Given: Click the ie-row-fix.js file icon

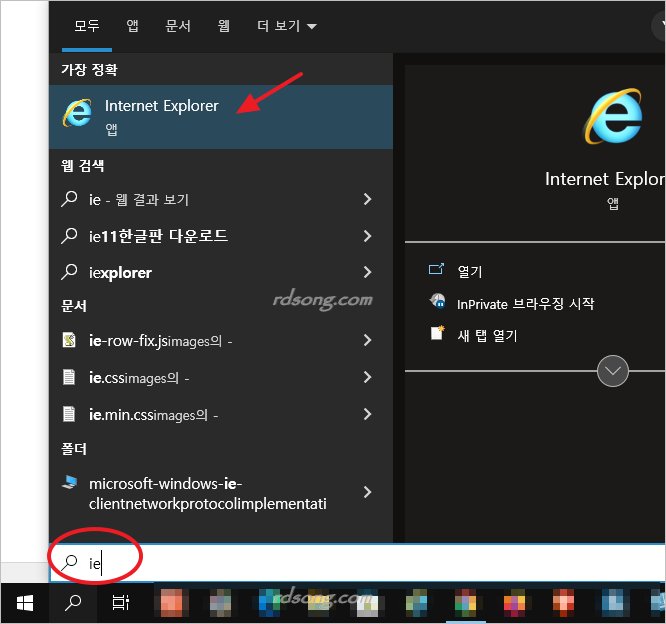Looking at the screenshot, I should click(70, 341).
